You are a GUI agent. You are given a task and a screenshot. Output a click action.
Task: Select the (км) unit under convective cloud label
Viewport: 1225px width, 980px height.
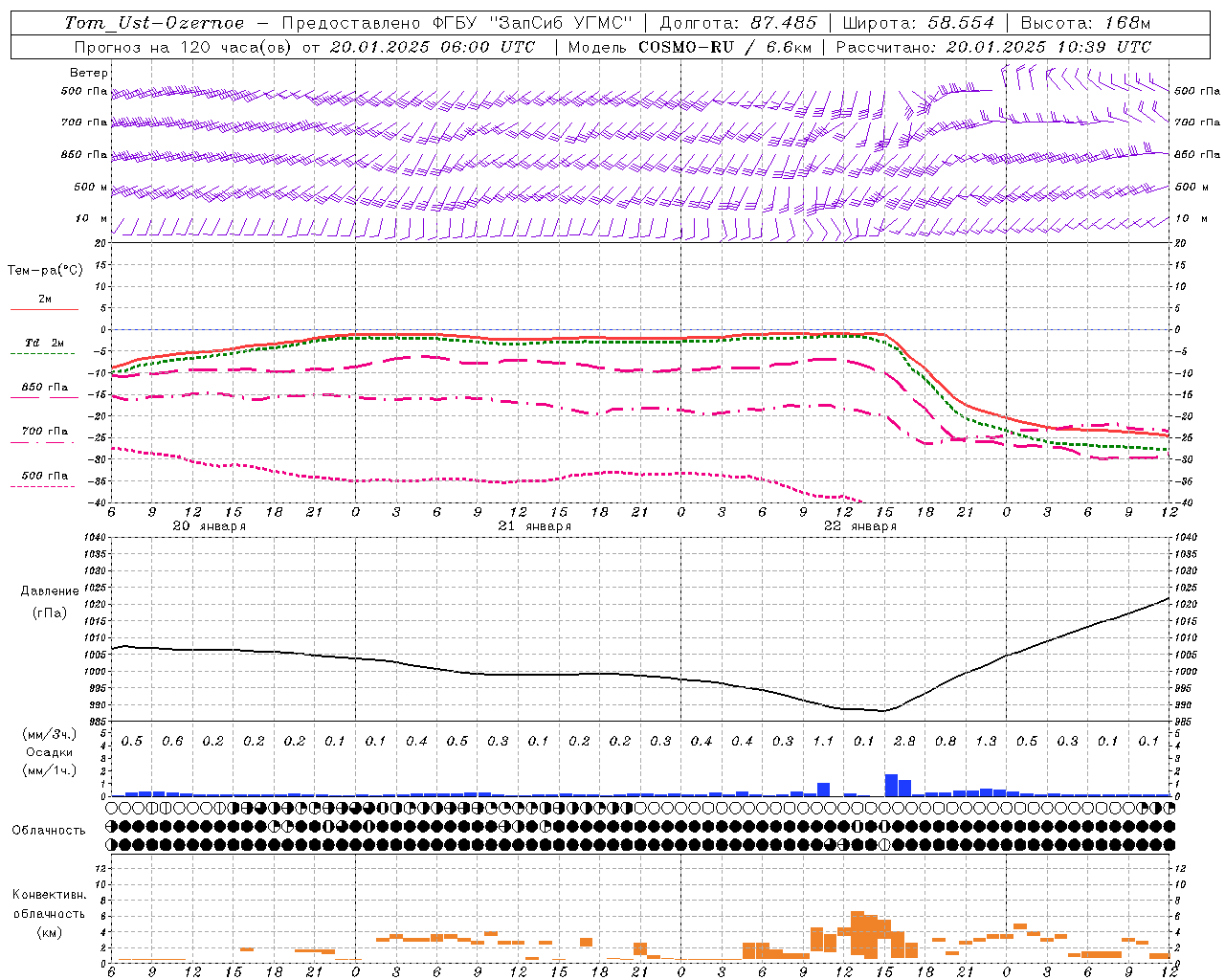tap(49, 932)
